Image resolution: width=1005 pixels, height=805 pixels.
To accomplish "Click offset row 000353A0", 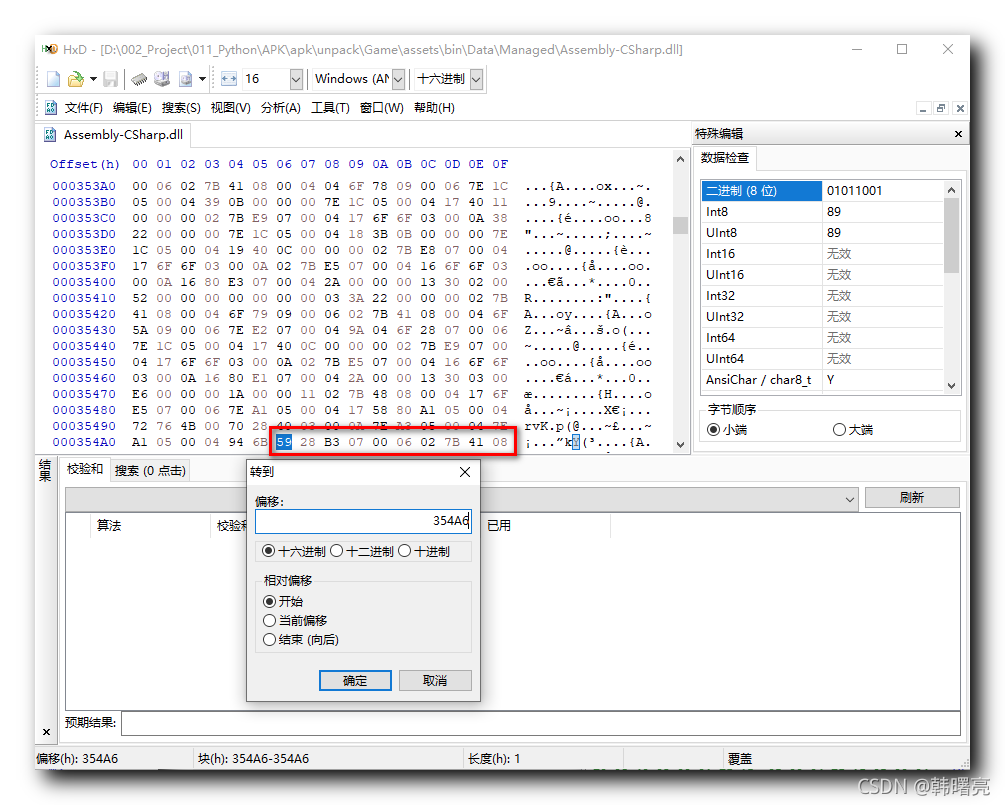I will click(84, 186).
